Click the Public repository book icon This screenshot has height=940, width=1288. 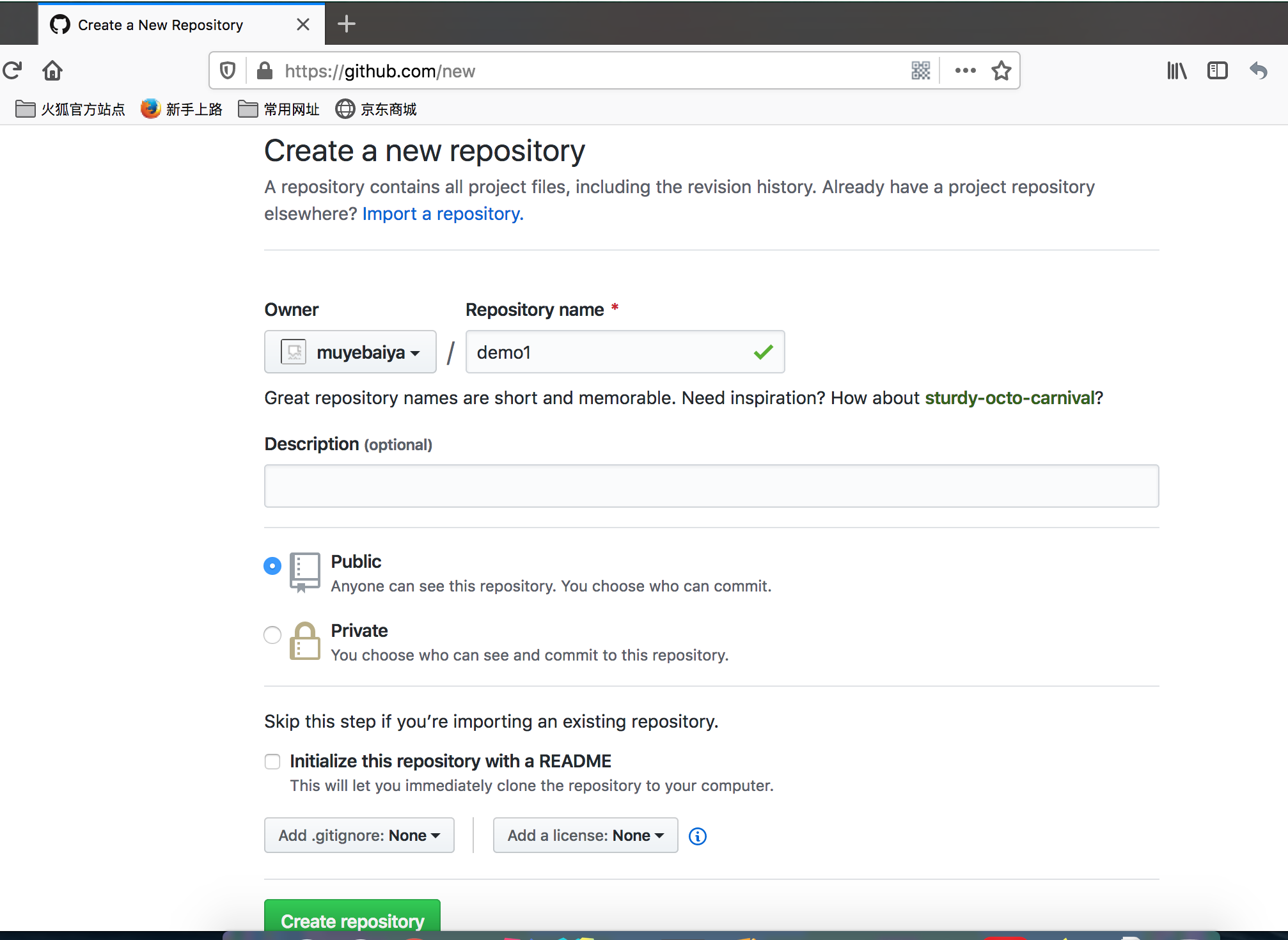tap(304, 572)
